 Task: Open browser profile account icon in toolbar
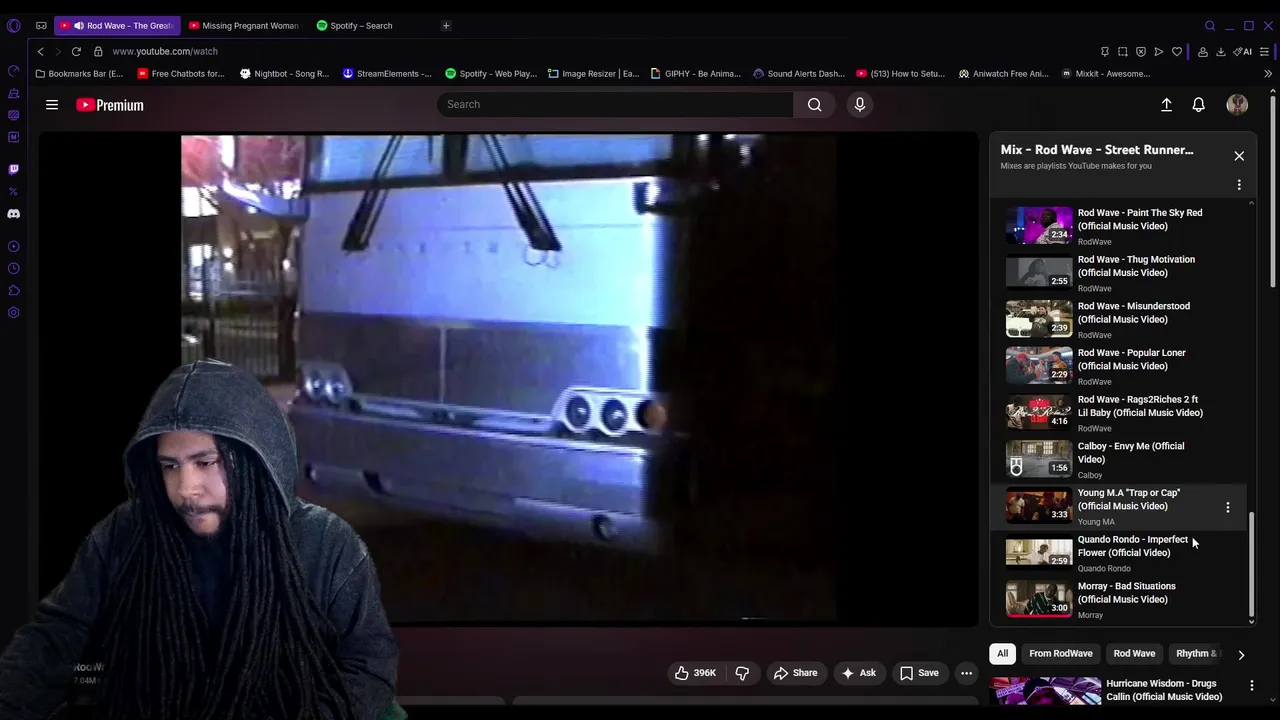click(1203, 51)
